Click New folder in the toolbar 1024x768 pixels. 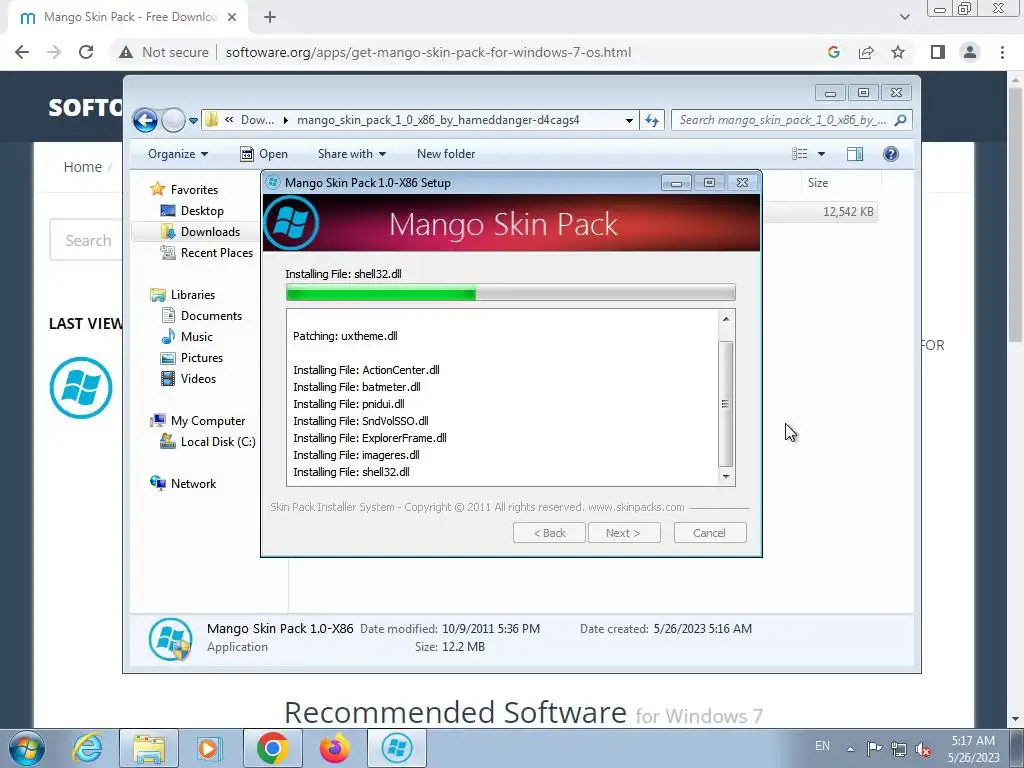click(446, 154)
